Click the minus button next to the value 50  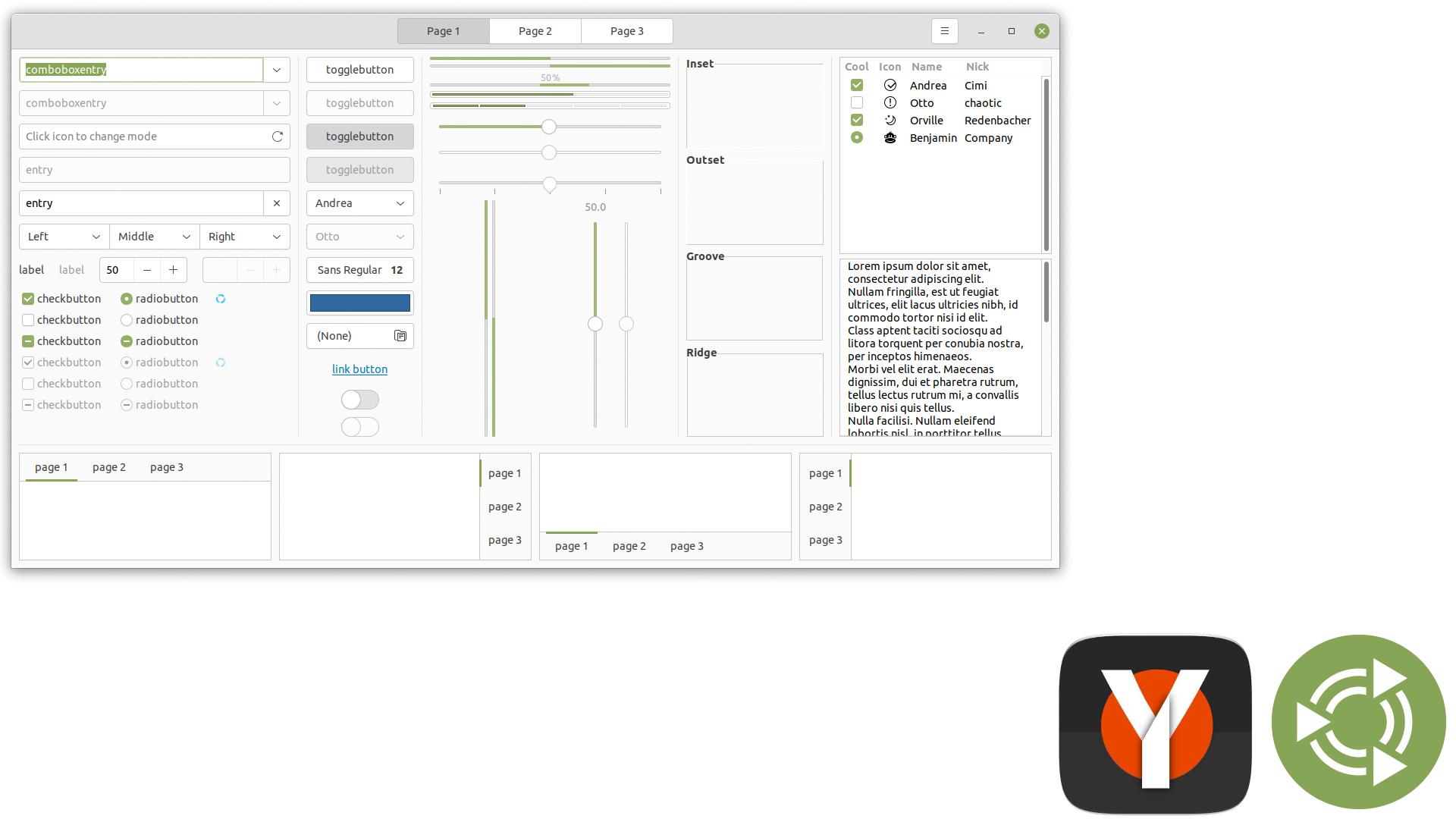[x=147, y=270]
